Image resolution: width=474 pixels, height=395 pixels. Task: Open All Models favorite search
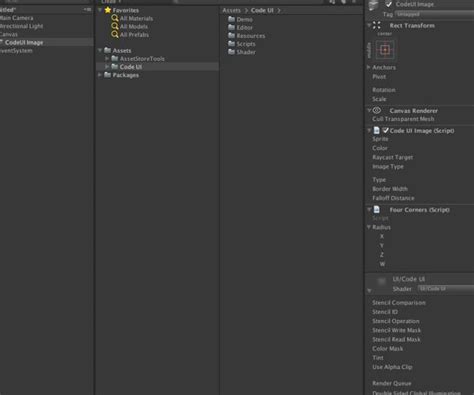(x=134, y=26)
